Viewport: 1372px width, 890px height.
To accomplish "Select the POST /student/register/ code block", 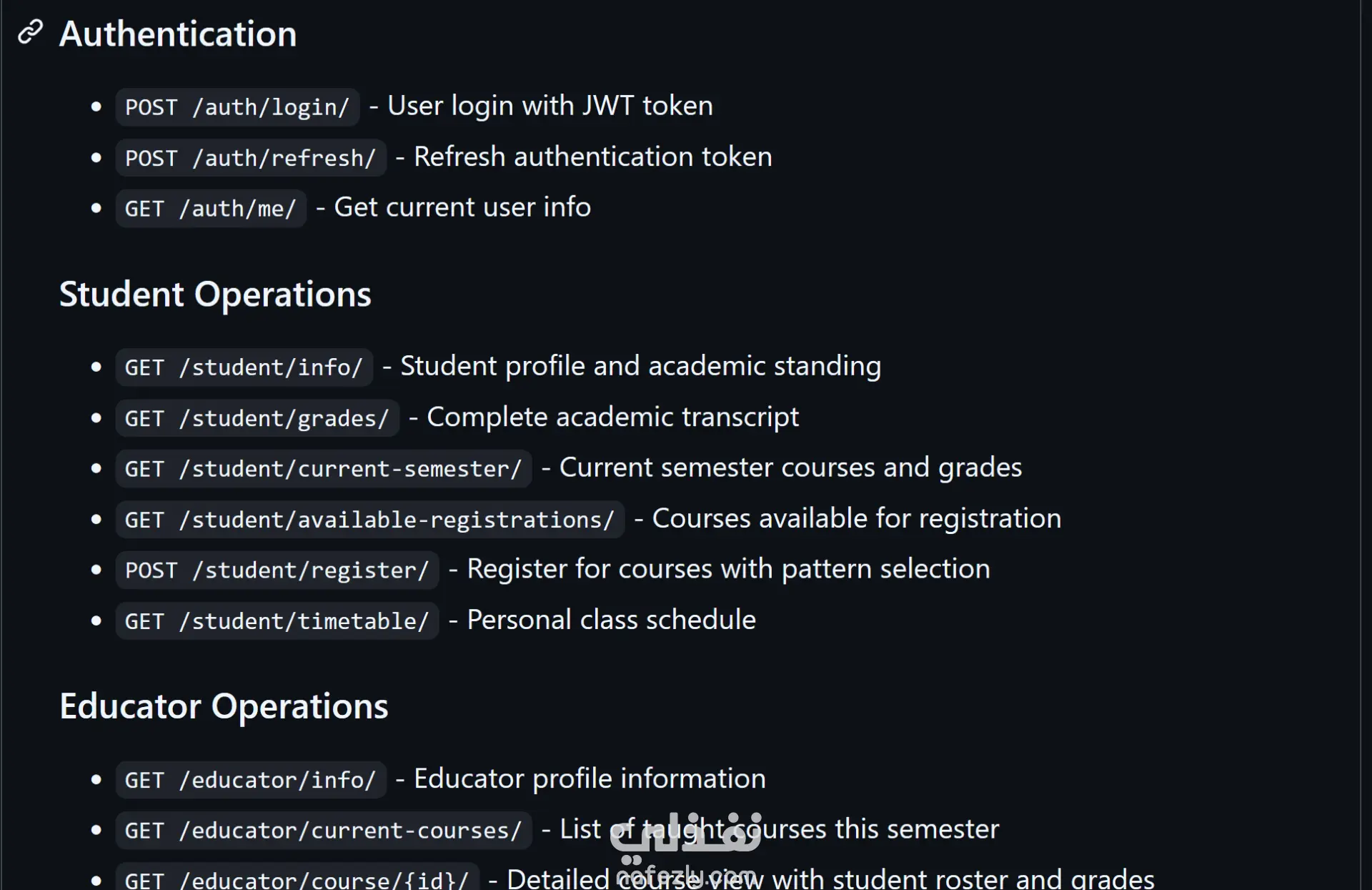I will click(x=277, y=570).
